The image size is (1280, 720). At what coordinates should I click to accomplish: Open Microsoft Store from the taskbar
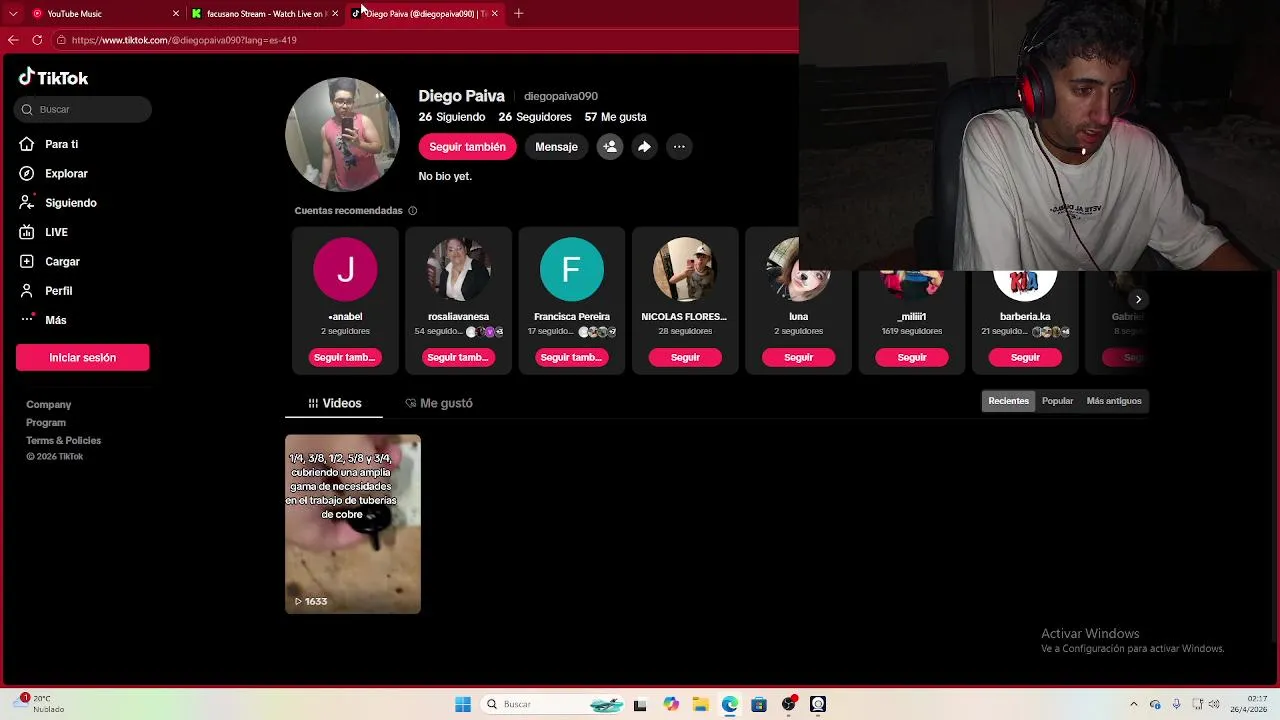point(759,704)
